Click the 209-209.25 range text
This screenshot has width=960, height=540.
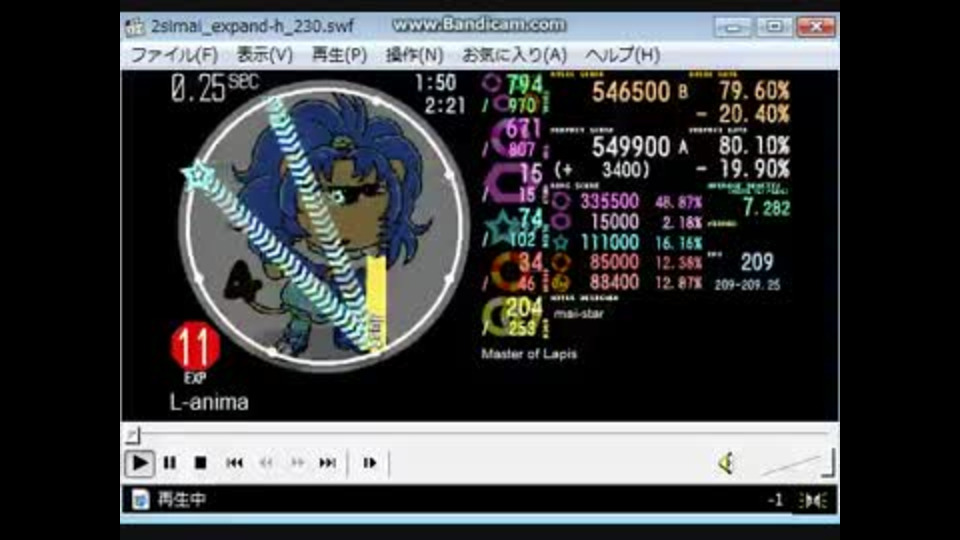747,285
